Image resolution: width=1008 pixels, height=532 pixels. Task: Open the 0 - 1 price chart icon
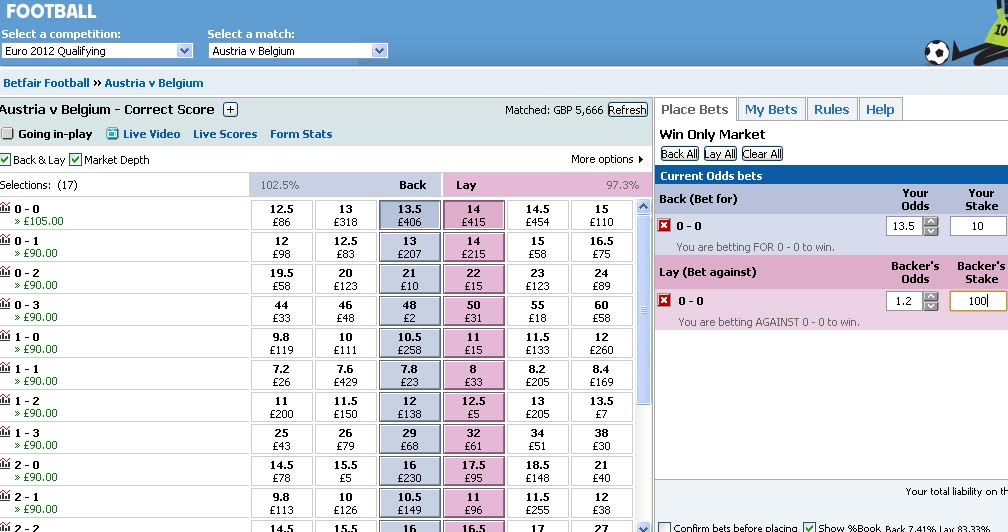click(x=5, y=239)
